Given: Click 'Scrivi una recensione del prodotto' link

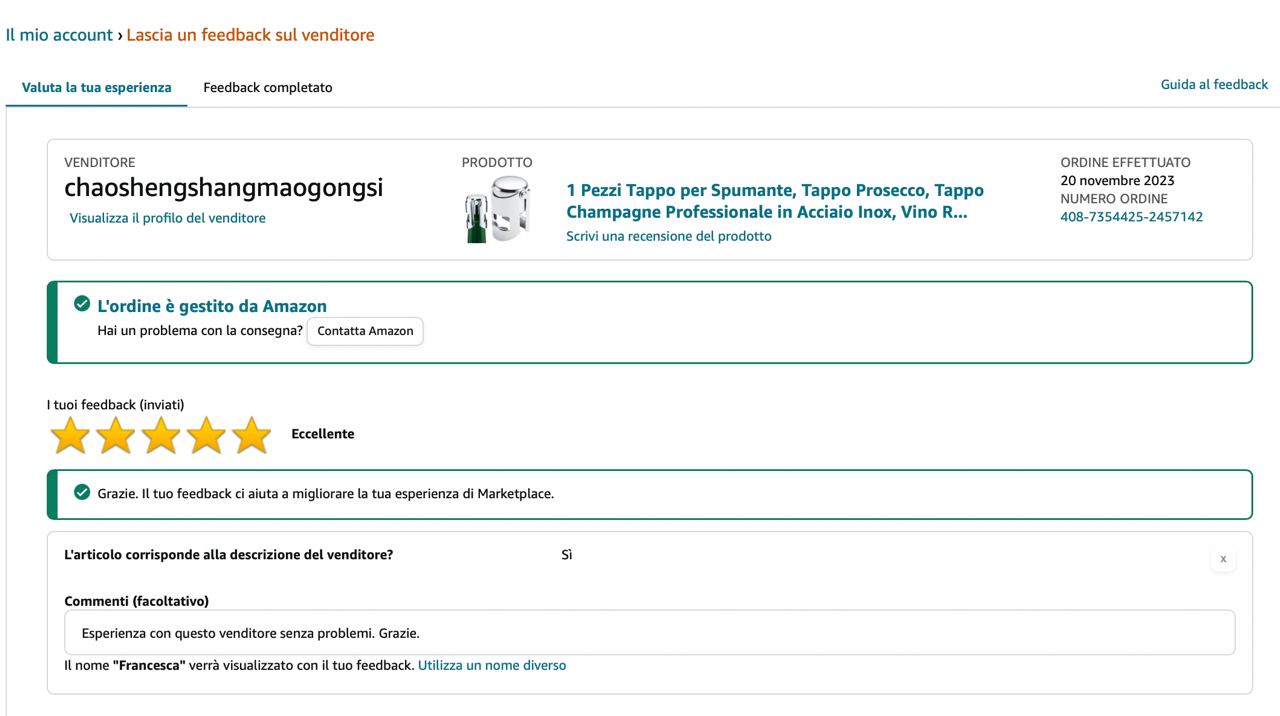Looking at the screenshot, I should click(x=669, y=236).
